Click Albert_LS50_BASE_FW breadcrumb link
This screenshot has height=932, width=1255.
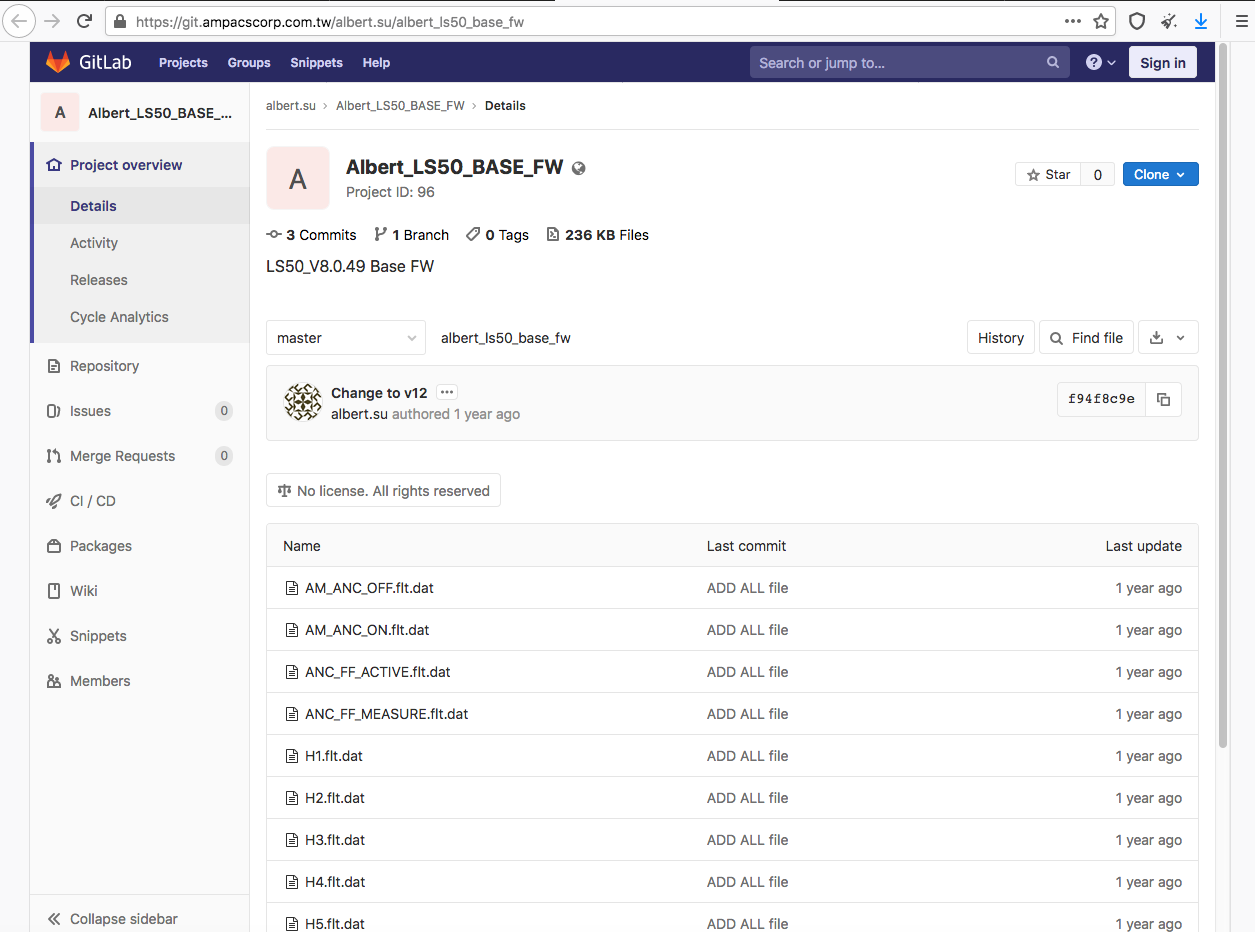400,105
